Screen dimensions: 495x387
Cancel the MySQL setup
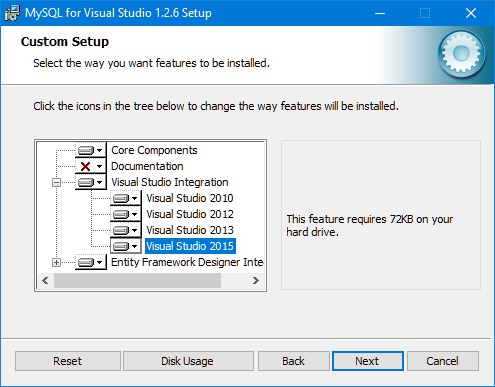point(443,361)
